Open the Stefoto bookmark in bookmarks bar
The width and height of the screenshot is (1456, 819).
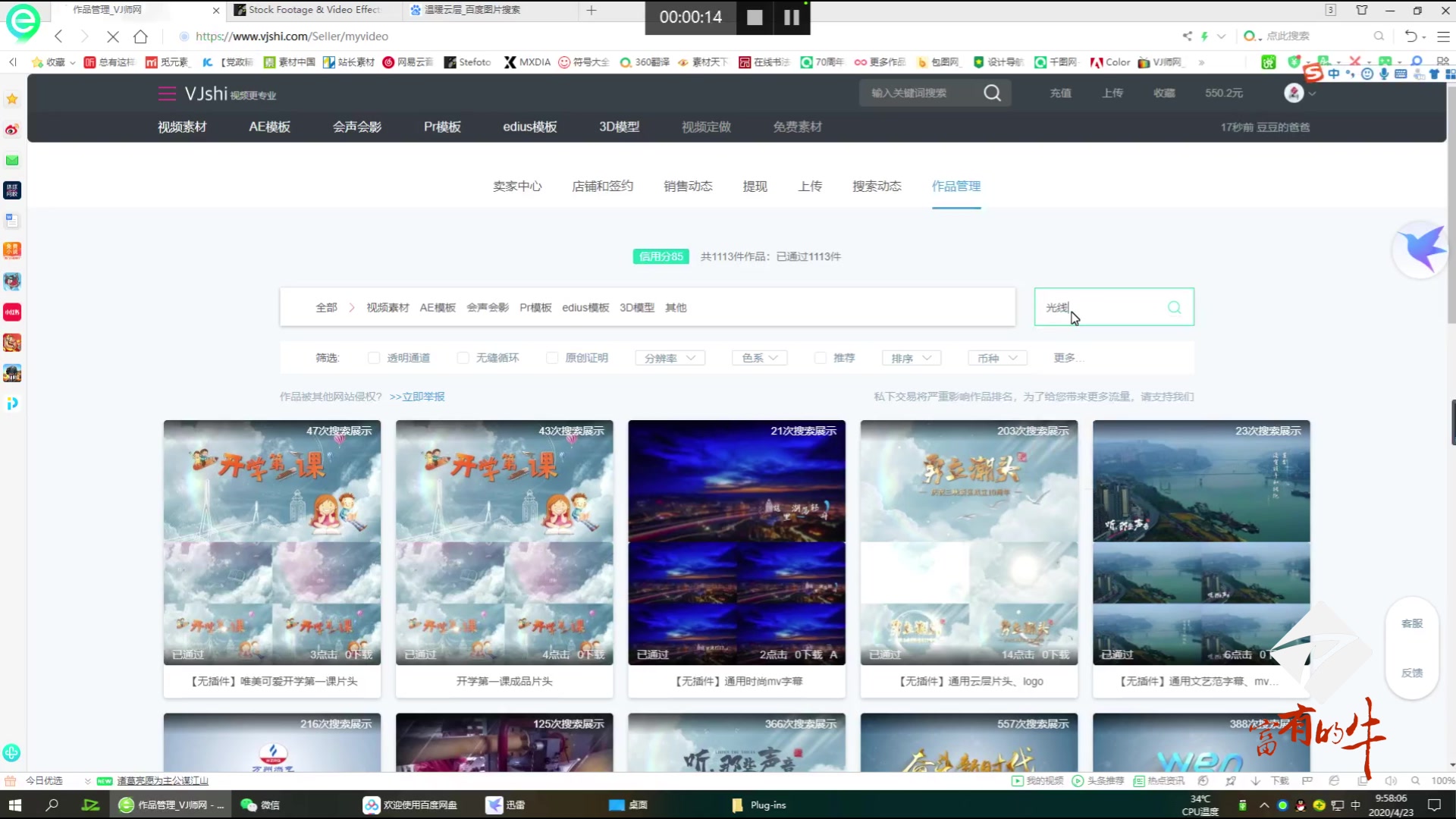point(467,62)
